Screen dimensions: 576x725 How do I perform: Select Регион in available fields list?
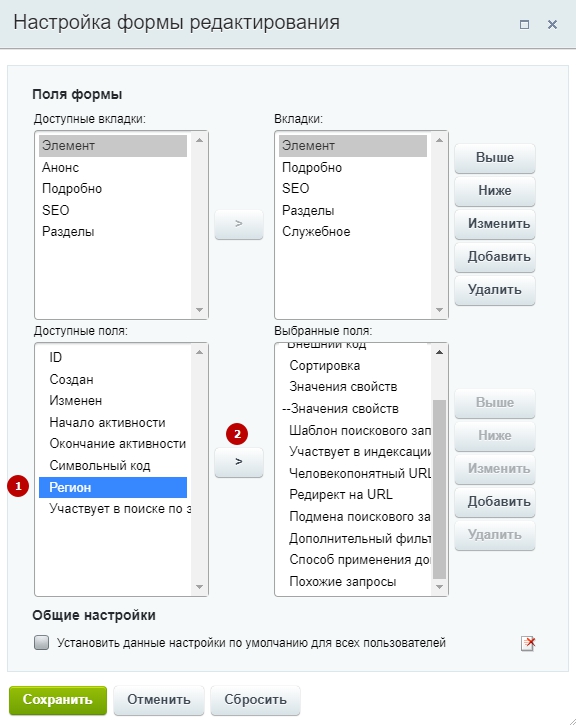(x=113, y=487)
